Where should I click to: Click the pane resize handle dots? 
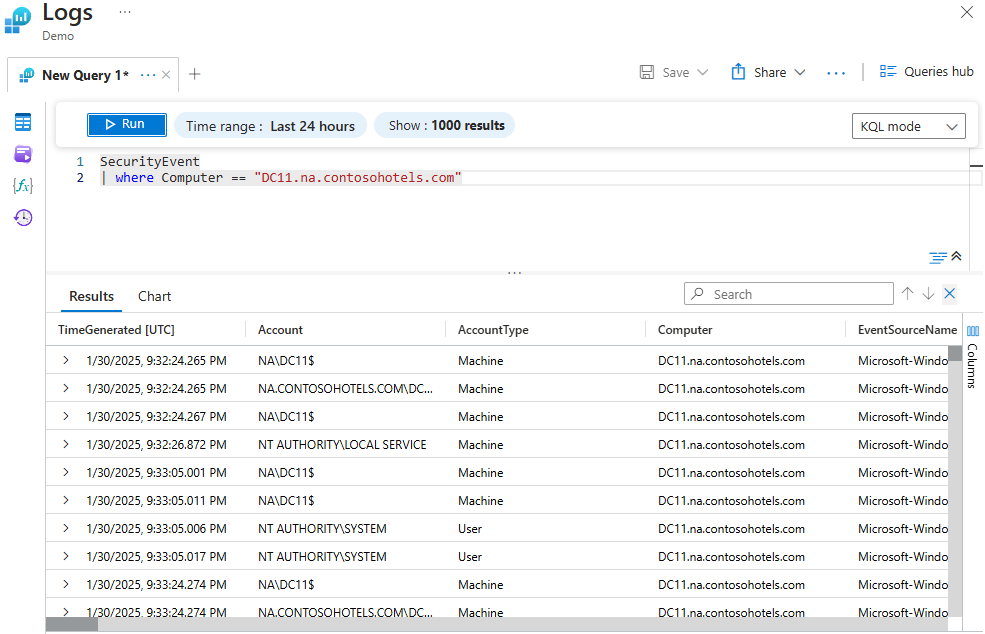click(x=514, y=273)
